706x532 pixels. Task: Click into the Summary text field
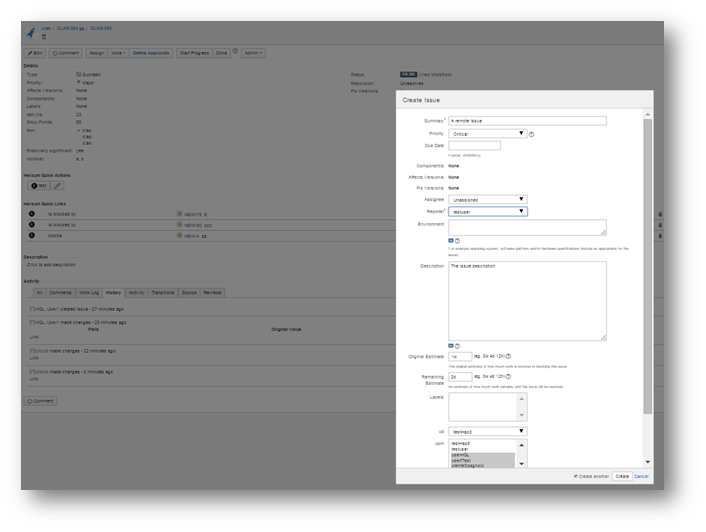click(x=527, y=120)
